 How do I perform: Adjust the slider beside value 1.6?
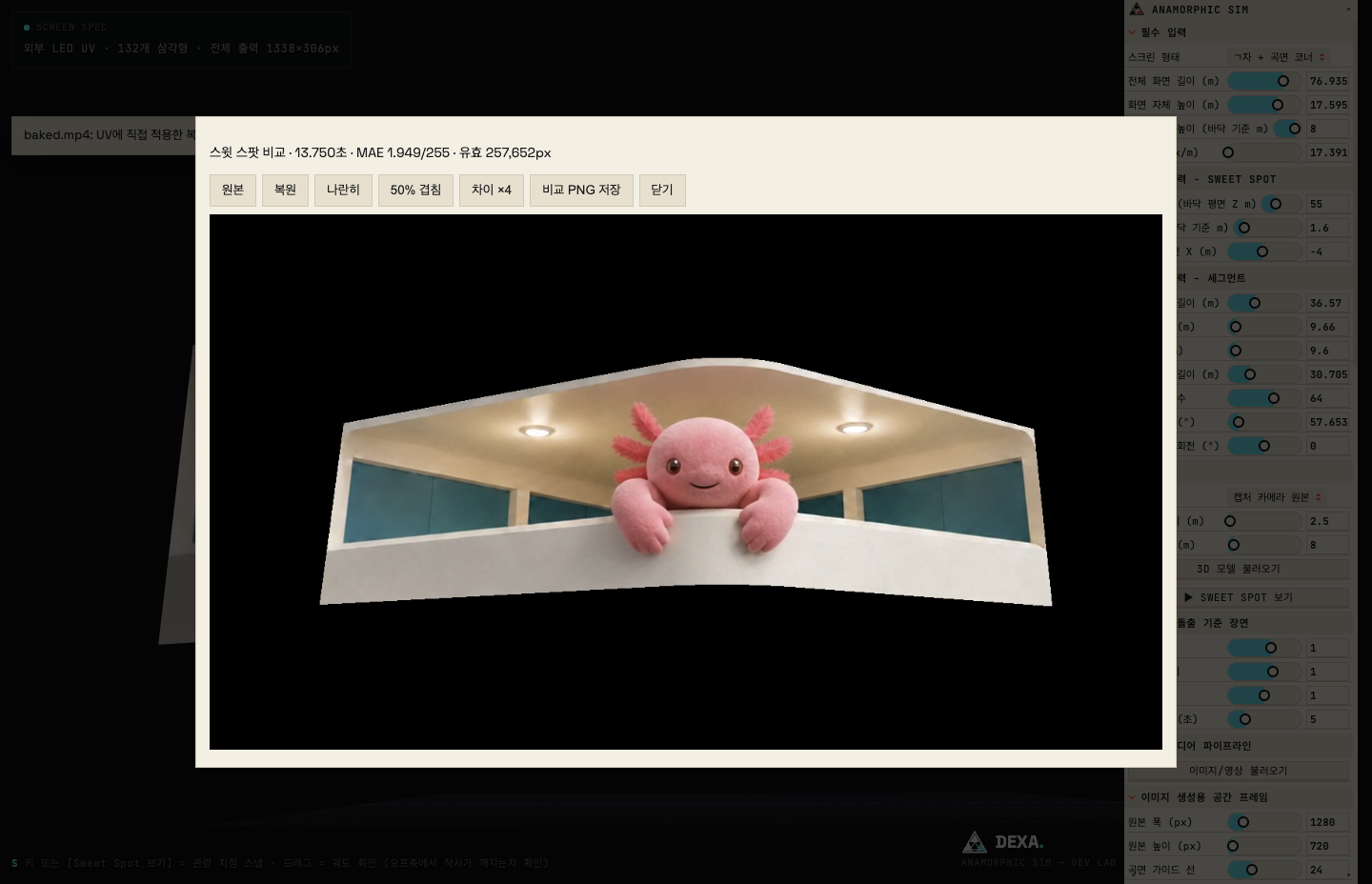tap(1268, 228)
